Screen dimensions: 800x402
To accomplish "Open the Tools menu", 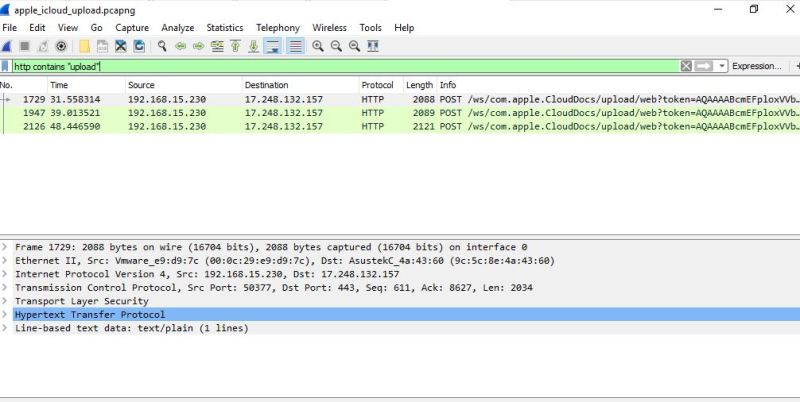I will point(370,28).
